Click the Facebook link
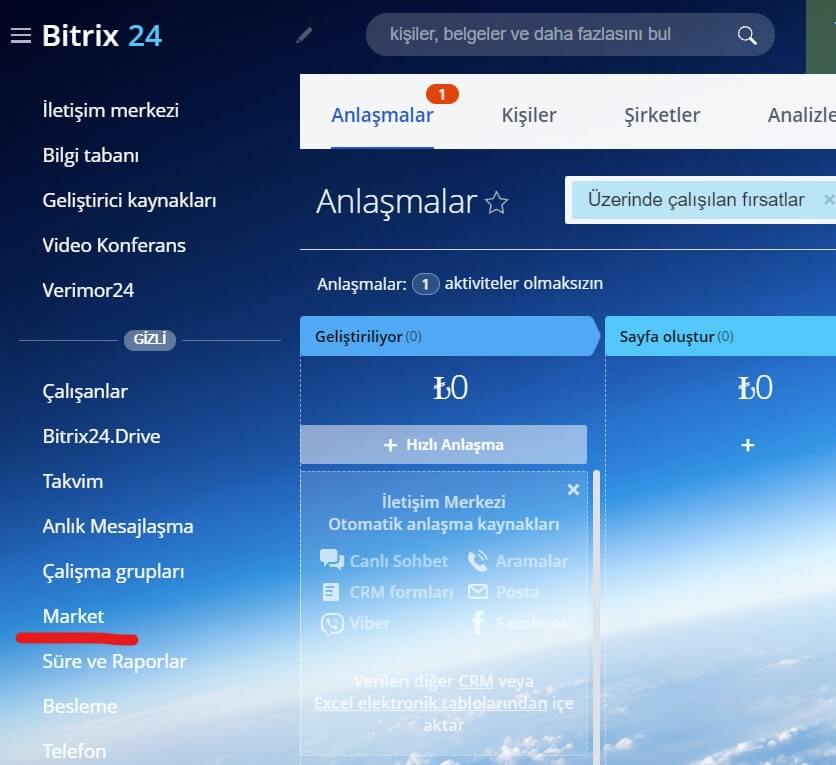The image size is (836, 765). [533, 623]
